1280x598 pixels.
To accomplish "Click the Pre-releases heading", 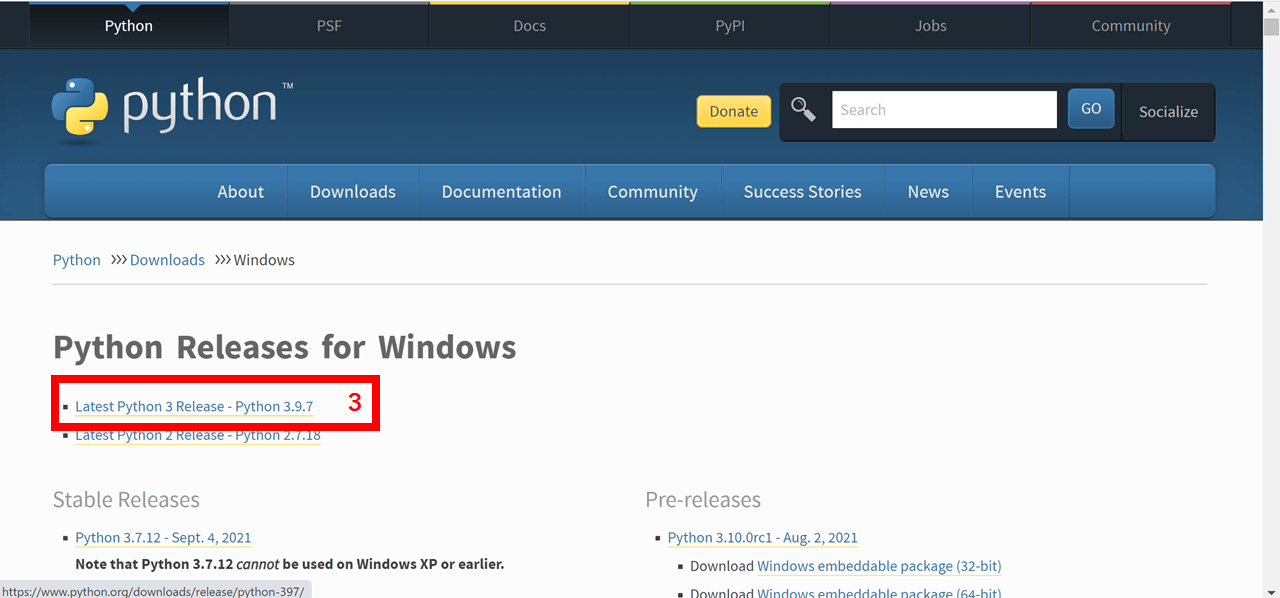I will (x=703, y=500).
